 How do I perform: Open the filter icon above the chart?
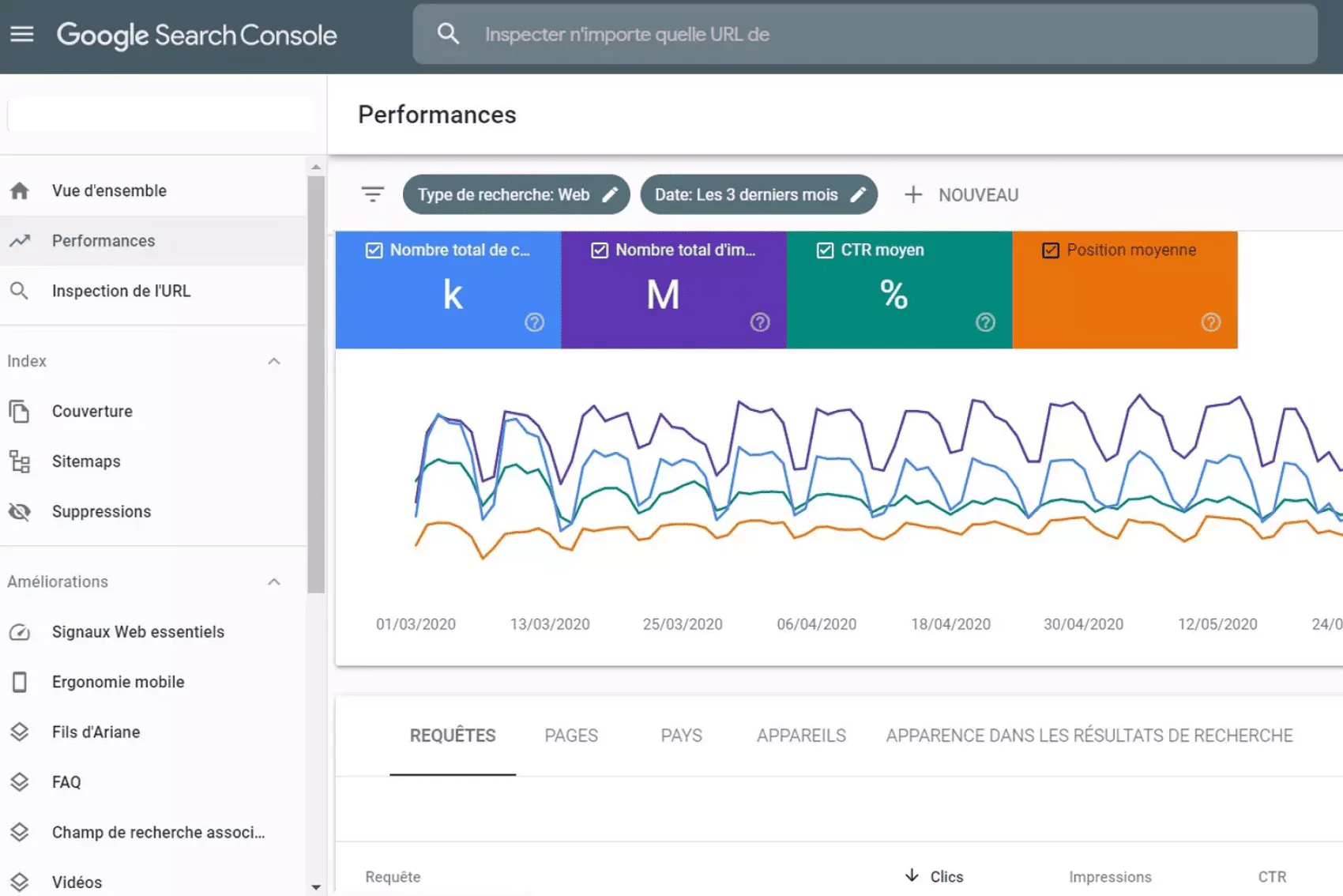point(372,194)
